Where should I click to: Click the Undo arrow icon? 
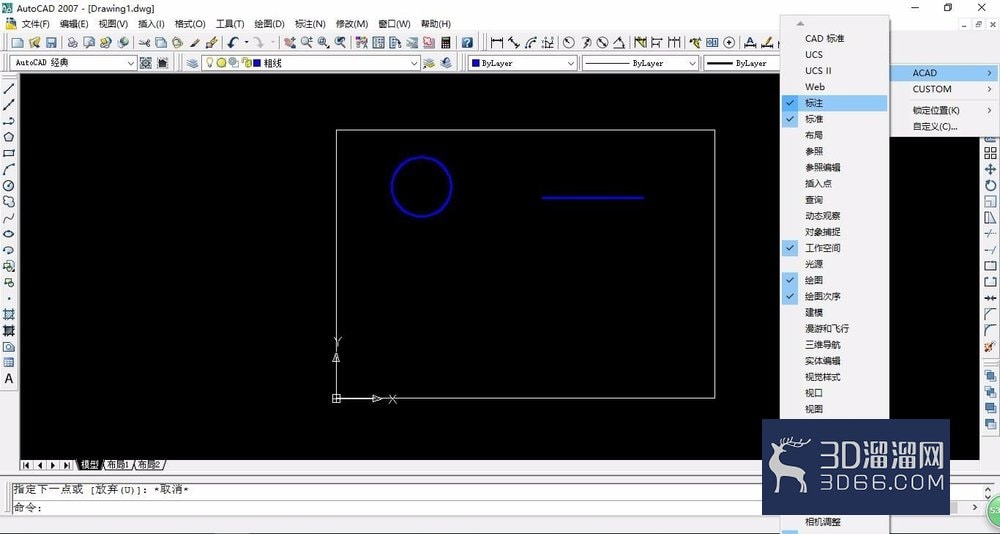pos(232,43)
